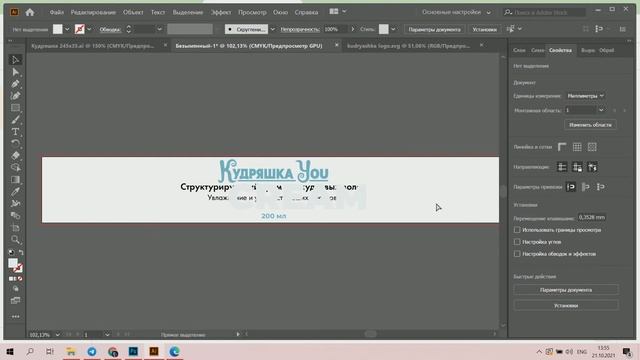640x360 pixels.
Task: Switch to the Слои panel tab
Action: click(x=519, y=50)
